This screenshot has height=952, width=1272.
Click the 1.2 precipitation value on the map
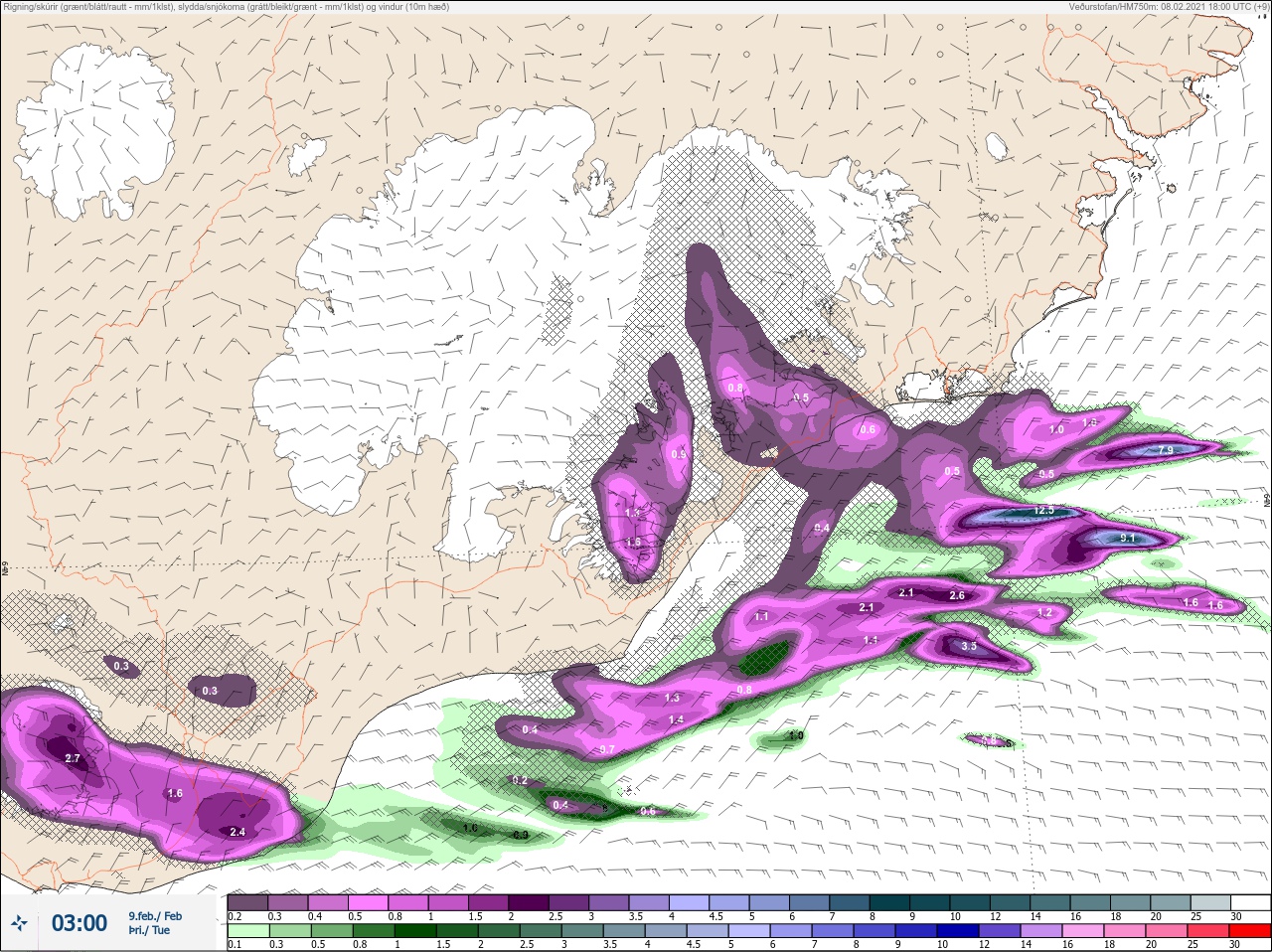[1044, 613]
